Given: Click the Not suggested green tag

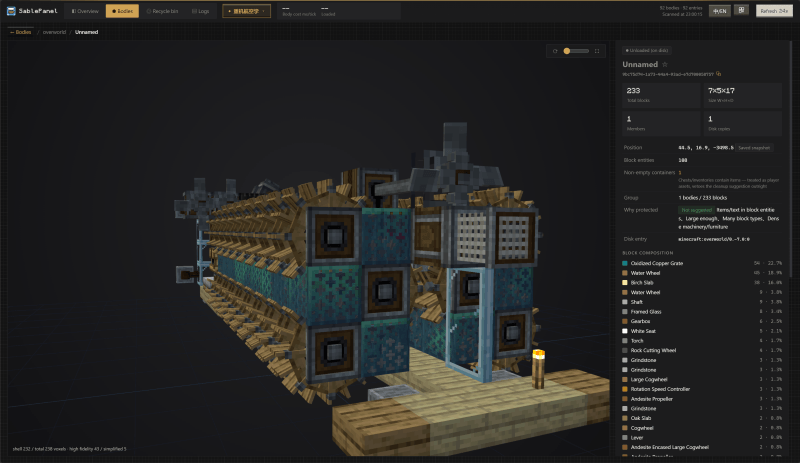Looking at the screenshot, I should [696, 210].
